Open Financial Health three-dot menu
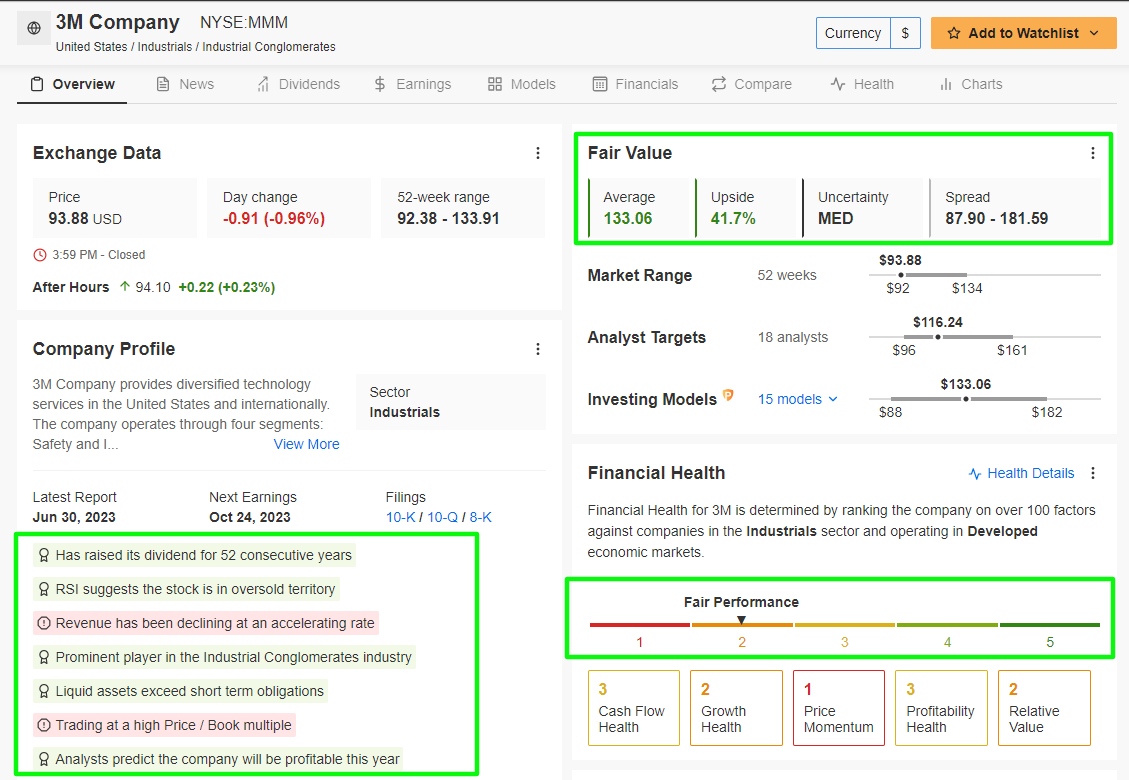 click(1092, 473)
